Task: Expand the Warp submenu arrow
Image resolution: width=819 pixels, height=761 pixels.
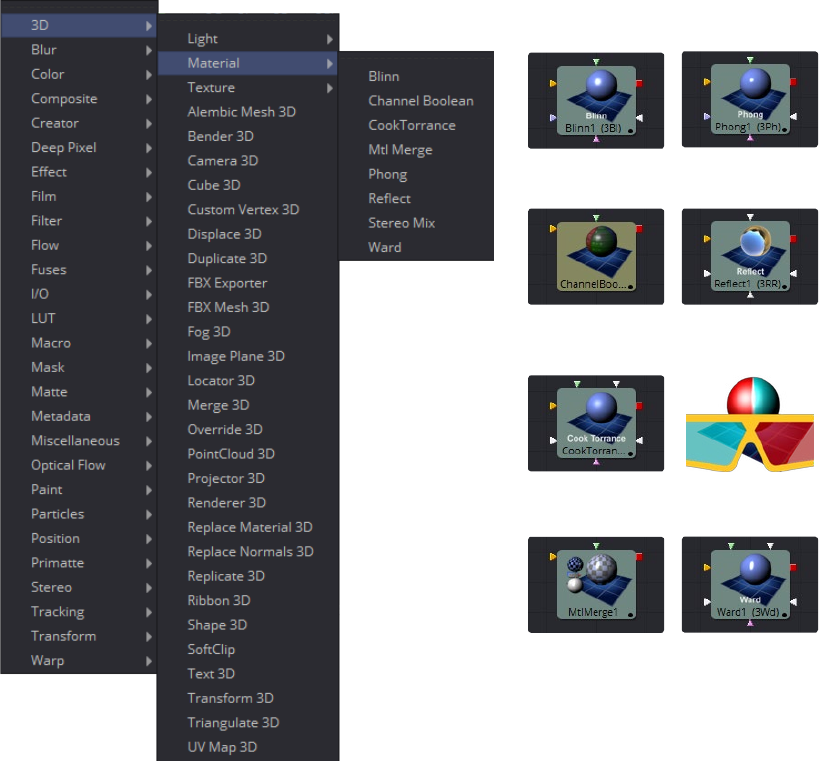Action: 149,661
